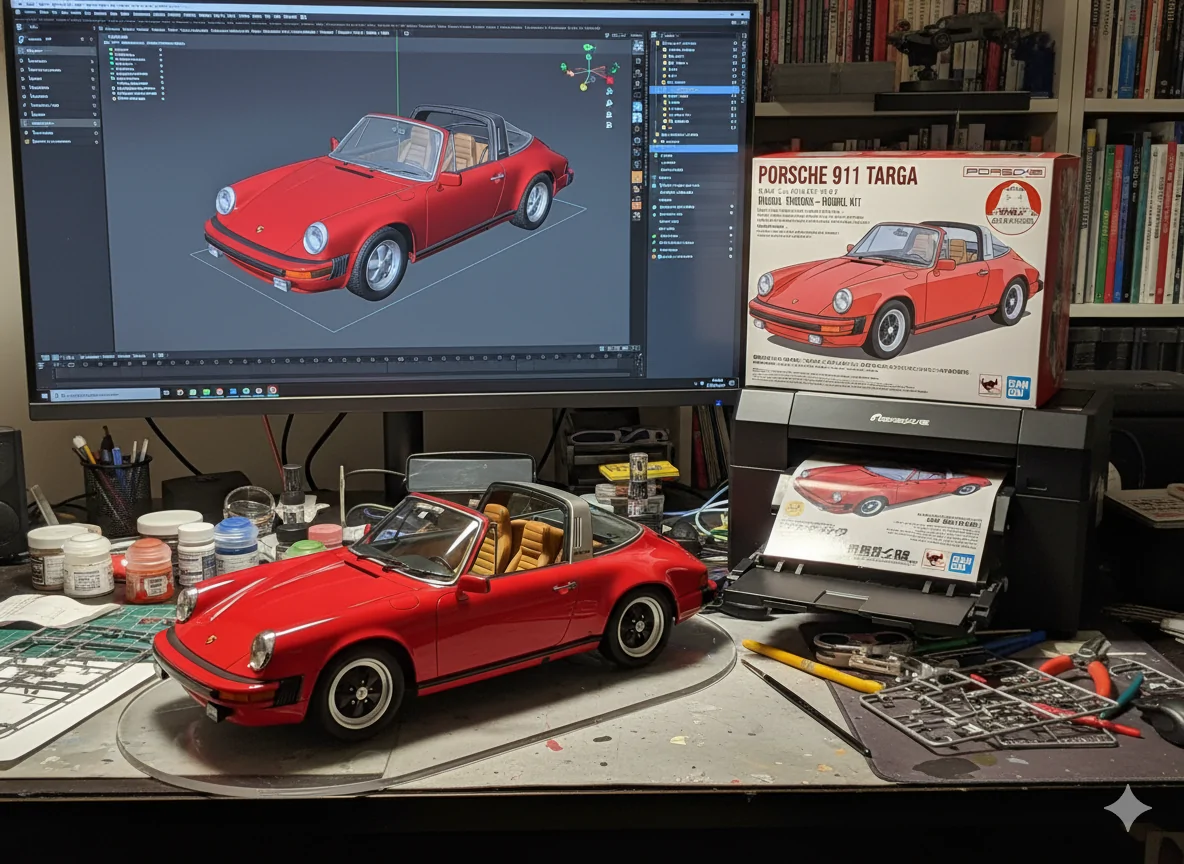The image size is (1184, 864).
Task: Click the red Porsche model in the viewport
Action: pyautogui.click(x=387, y=202)
